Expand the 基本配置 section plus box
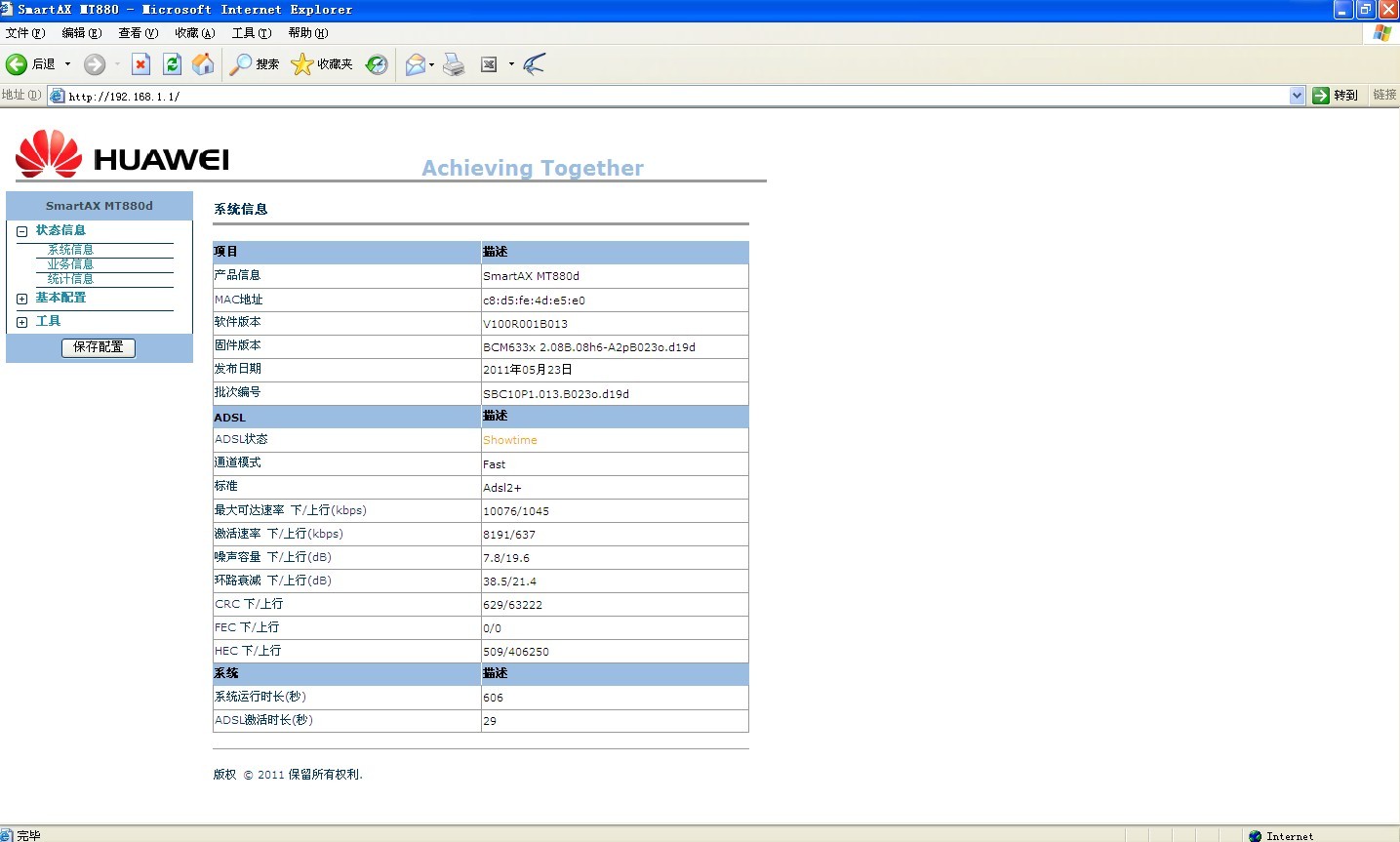The width and height of the screenshot is (1400, 842). click(21, 299)
